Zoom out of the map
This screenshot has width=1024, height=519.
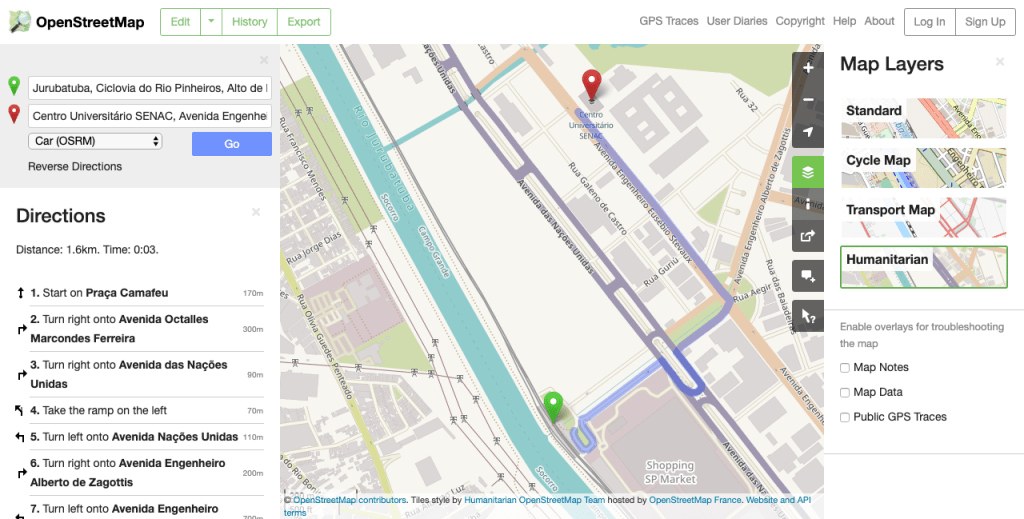click(x=808, y=100)
